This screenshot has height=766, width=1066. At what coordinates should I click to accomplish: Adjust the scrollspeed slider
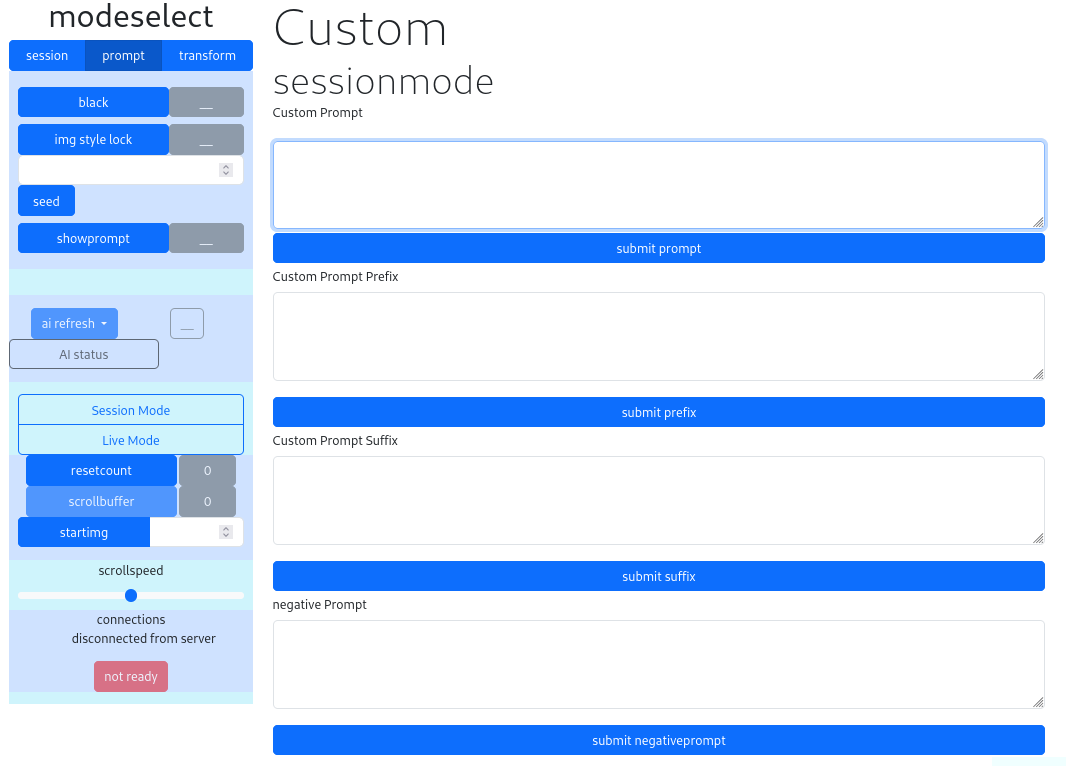131,596
